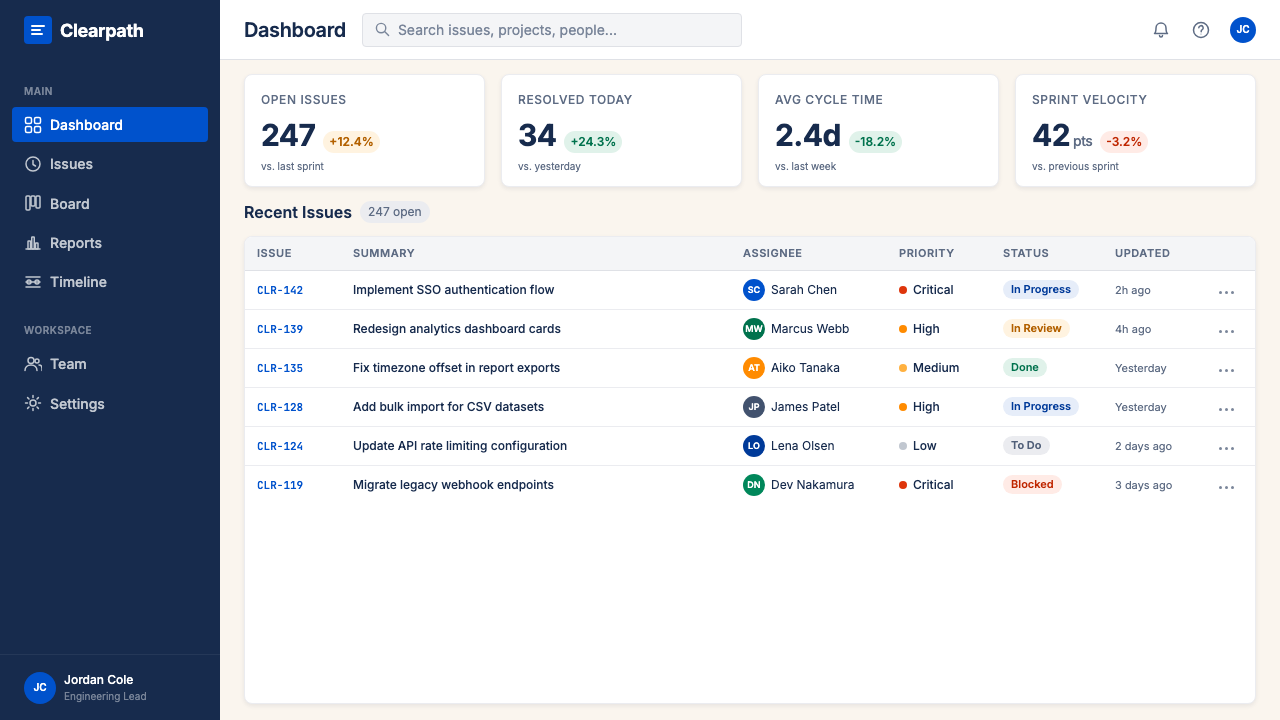Click the Blocked status badge
1280x720 pixels.
[x=1032, y=485]
